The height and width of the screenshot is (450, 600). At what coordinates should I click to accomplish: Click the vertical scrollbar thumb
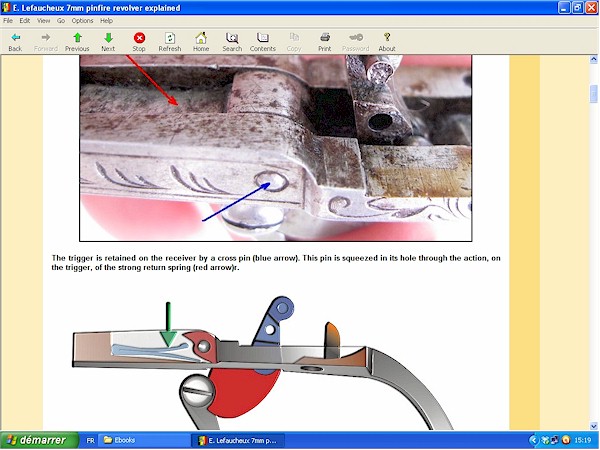[x=593, y=94]
